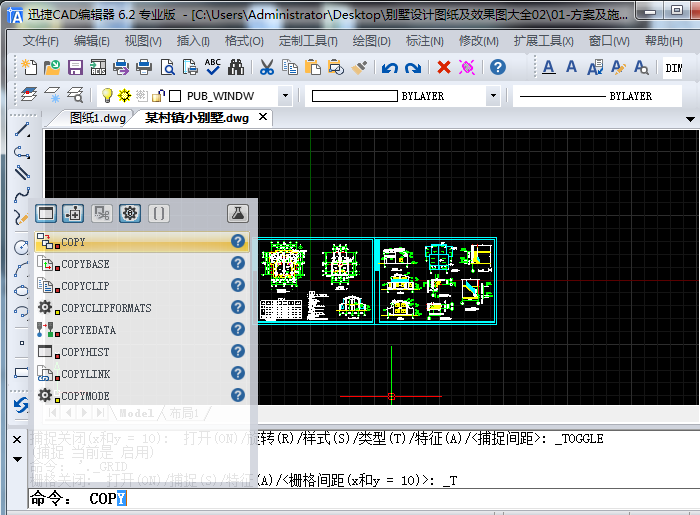The height and width of the screenshot is (515, 700).
Task: Toggle the layer lock padlock
Action: click(158, 95)
